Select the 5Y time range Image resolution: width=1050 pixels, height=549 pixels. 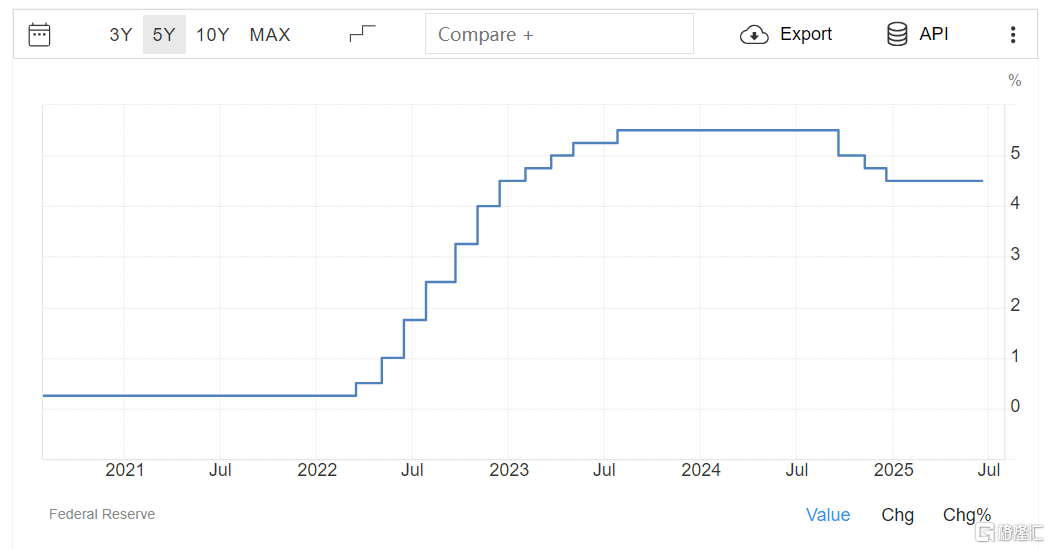point(164,35)
